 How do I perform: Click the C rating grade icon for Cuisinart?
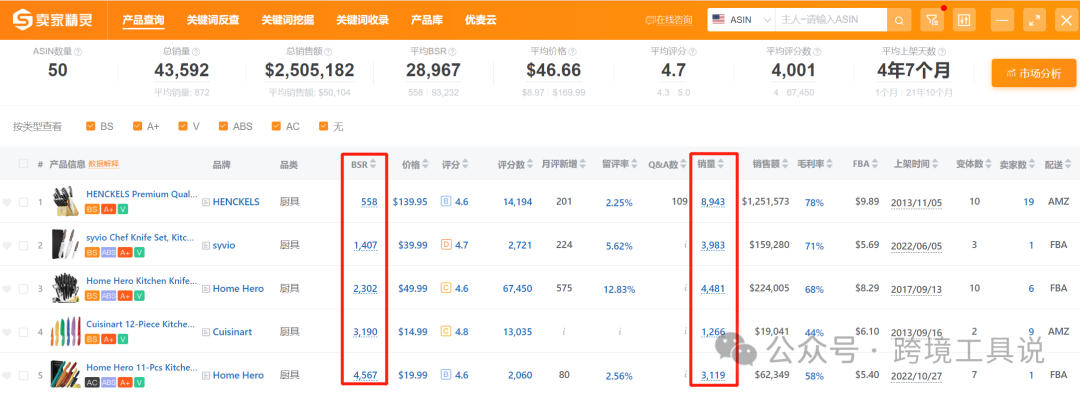tap(445, 331)
